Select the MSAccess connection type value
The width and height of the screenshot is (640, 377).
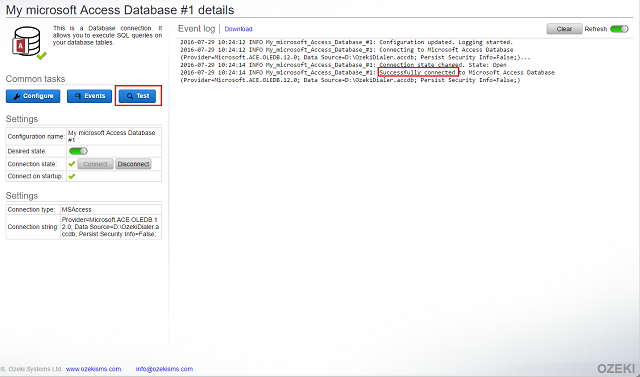(x=76, y=209)
